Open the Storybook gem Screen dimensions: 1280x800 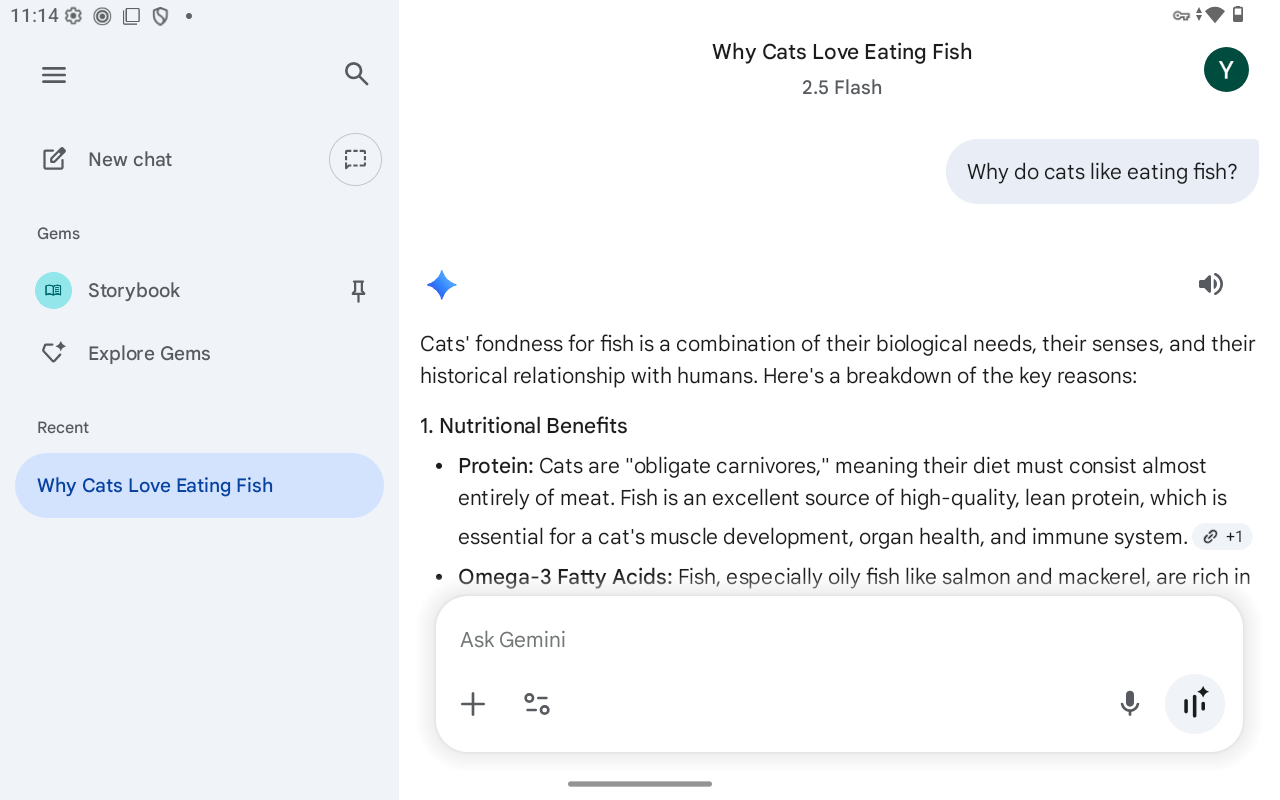tap(134, 291)
